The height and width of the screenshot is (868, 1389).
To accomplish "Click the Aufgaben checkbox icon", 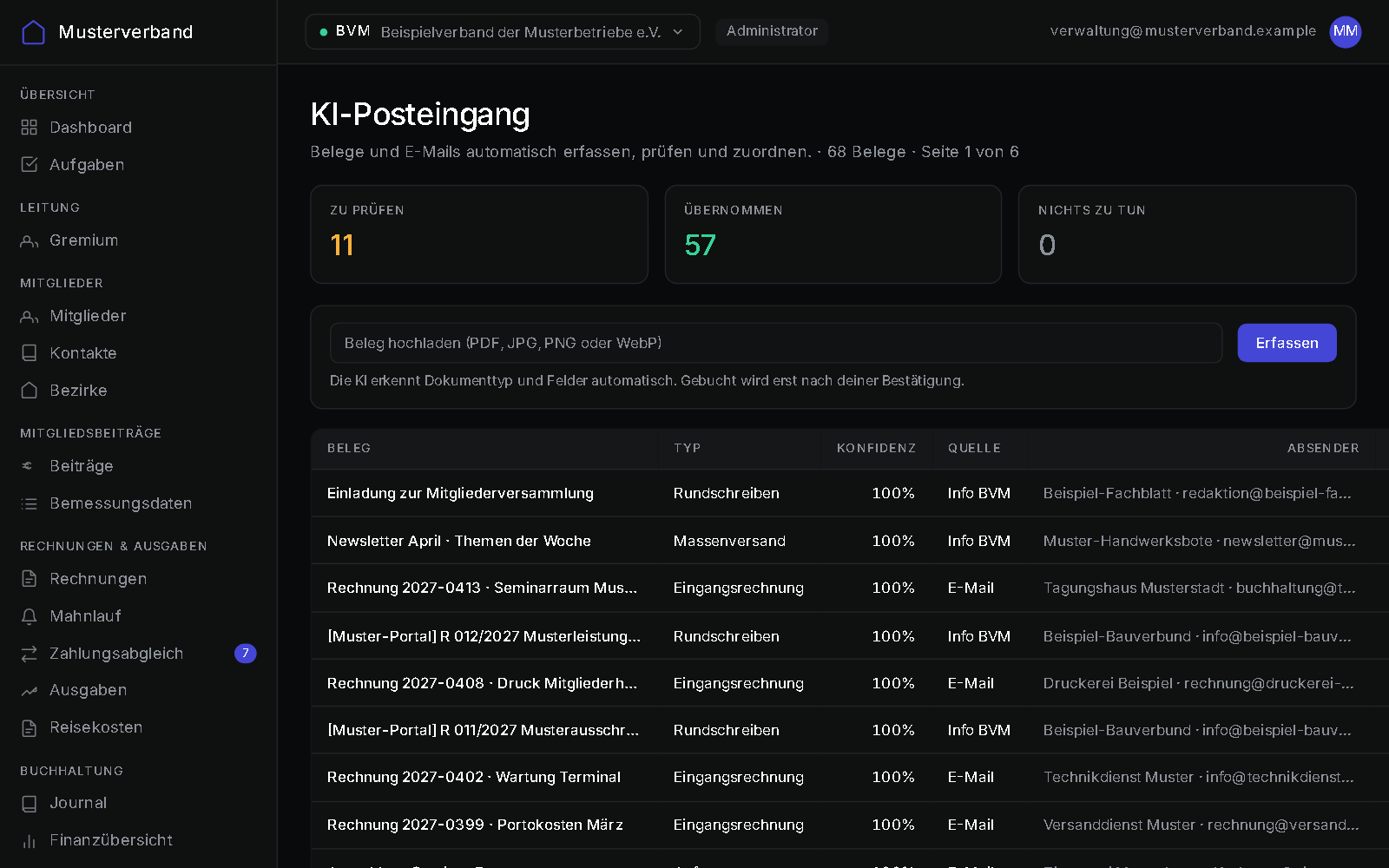I will (30, 165).
